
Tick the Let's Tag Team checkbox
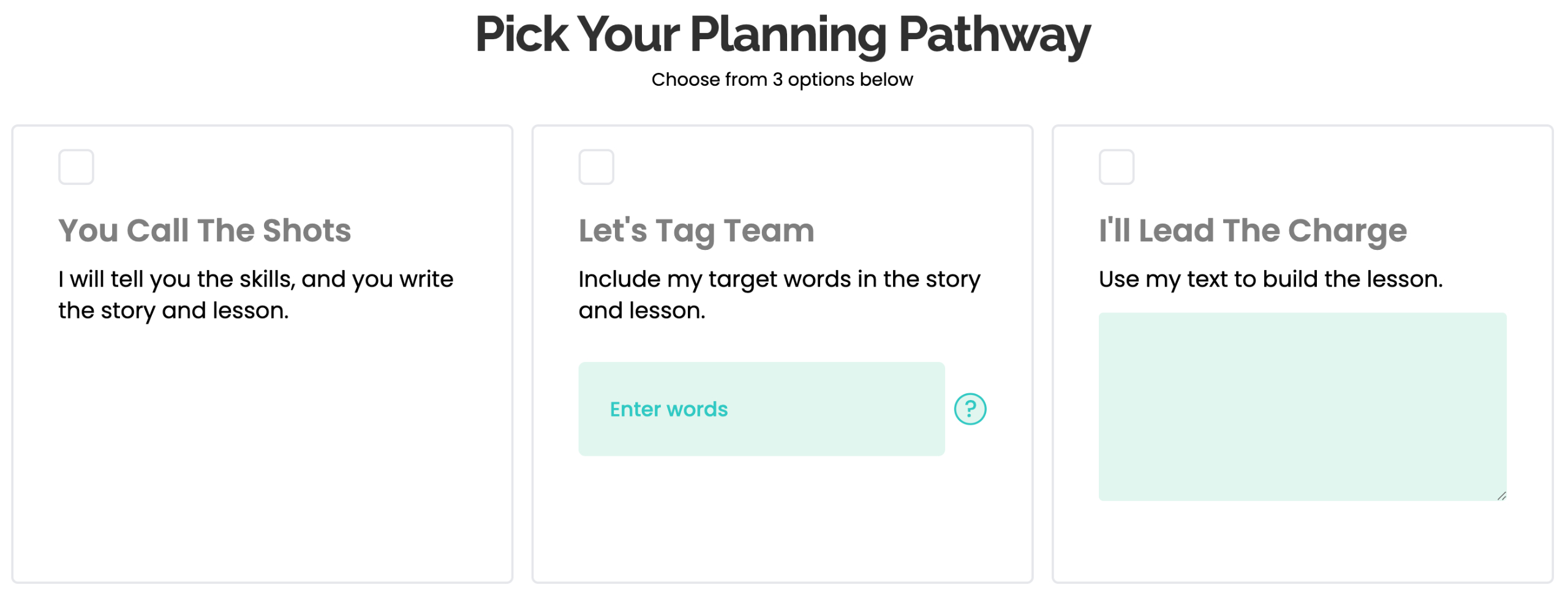pos(596,167)
